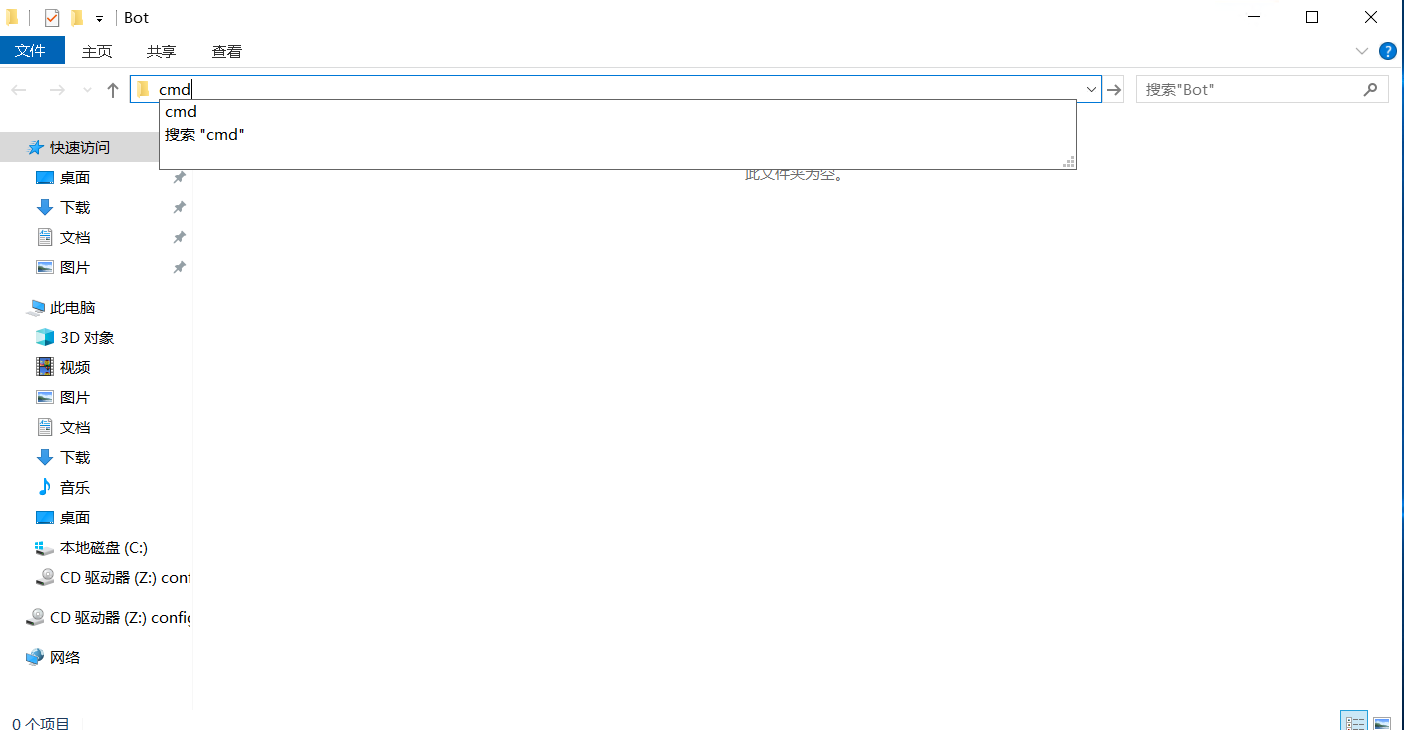Open 本地磁盘 (C:) in the sidebar
This screenshot has width=1404, height=730.
pyautogui.click(x=103, y=547)
